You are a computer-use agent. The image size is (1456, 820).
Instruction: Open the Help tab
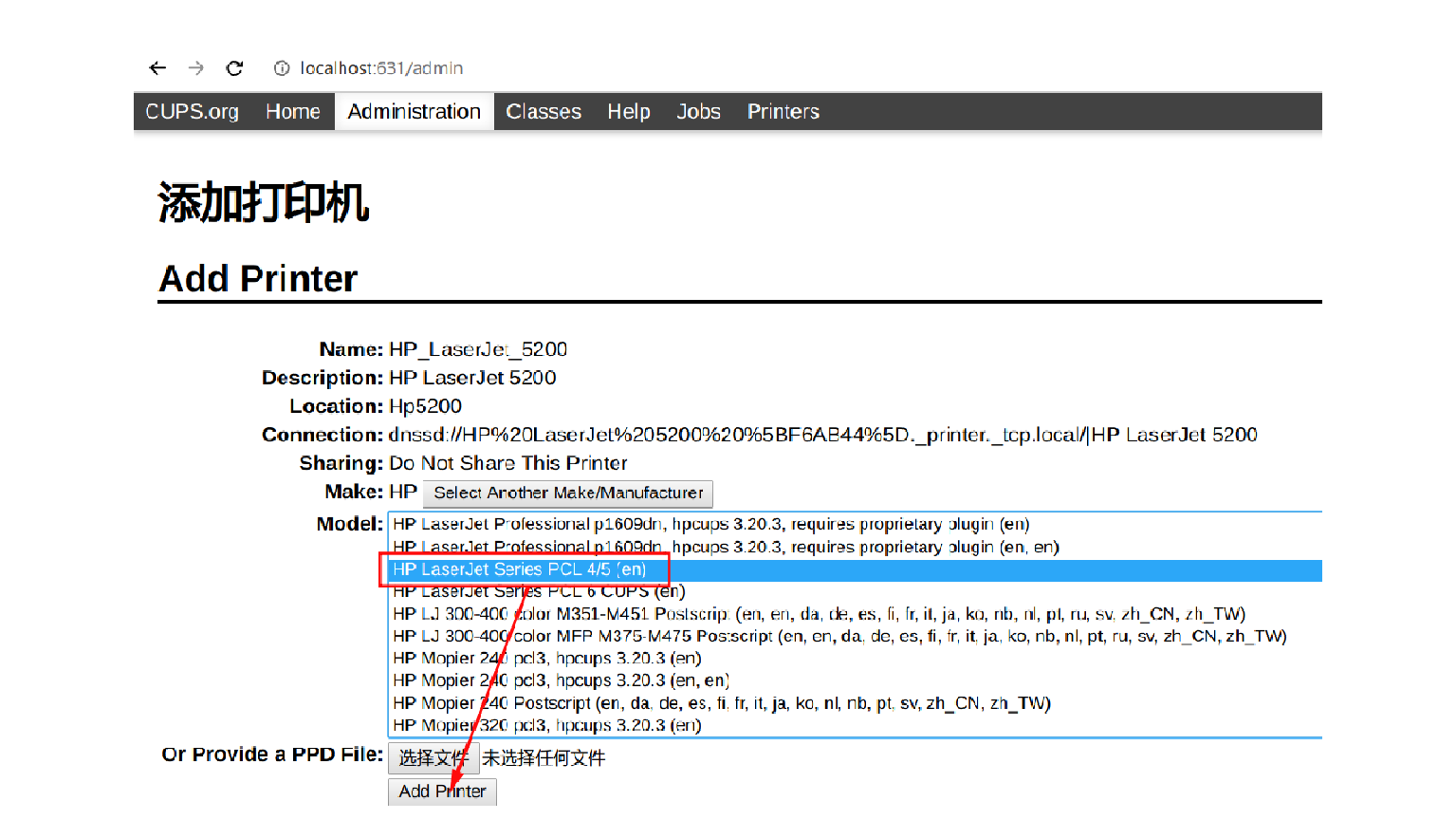pos(629,112)
